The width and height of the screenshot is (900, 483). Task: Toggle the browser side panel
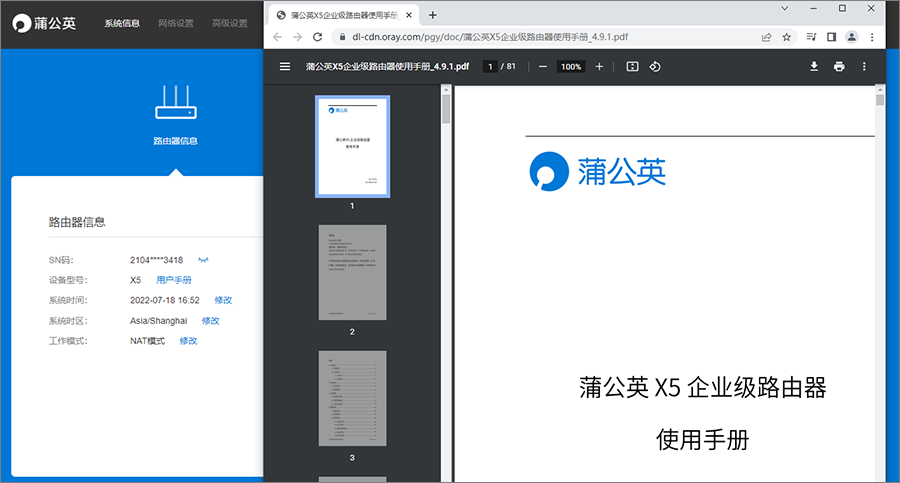pos(831,37)
